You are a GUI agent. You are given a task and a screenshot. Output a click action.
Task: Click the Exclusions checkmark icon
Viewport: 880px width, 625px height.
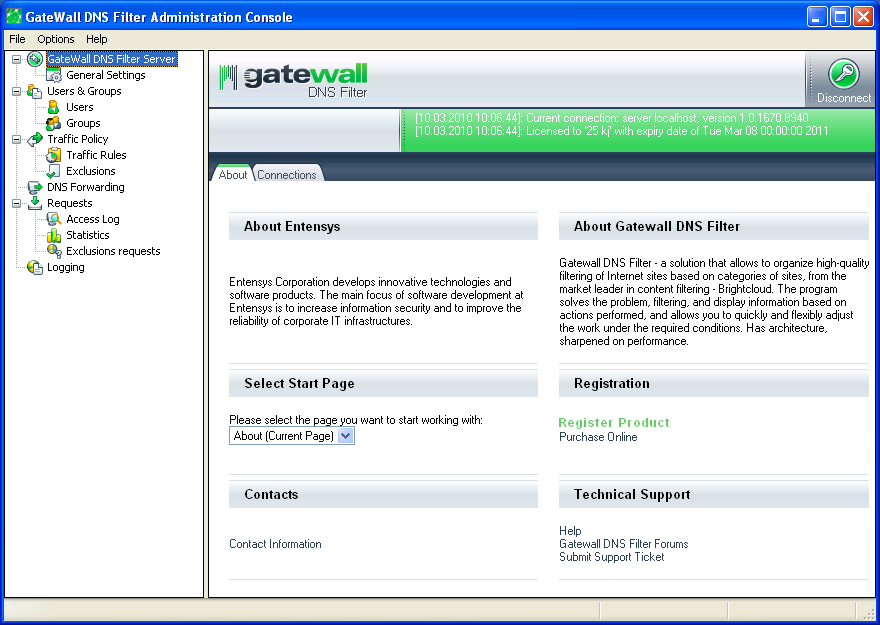54,171
